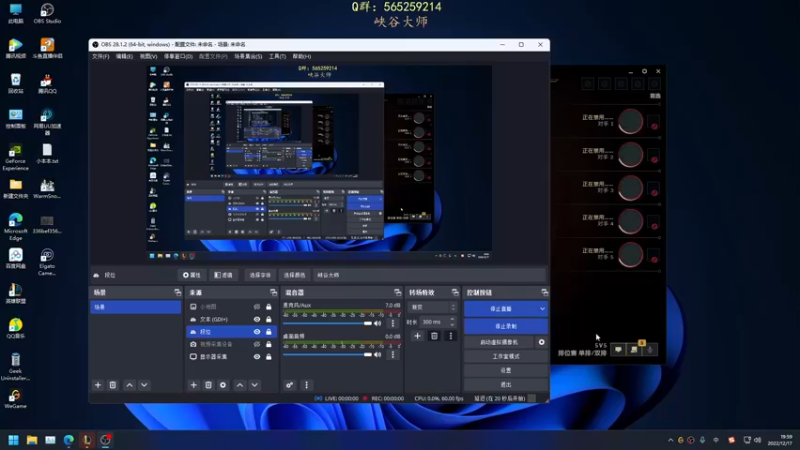Viewport: 800px width, 450px height.
Task: Toggle lock on 文本 (GDI+) source
Action: [268, 319]
